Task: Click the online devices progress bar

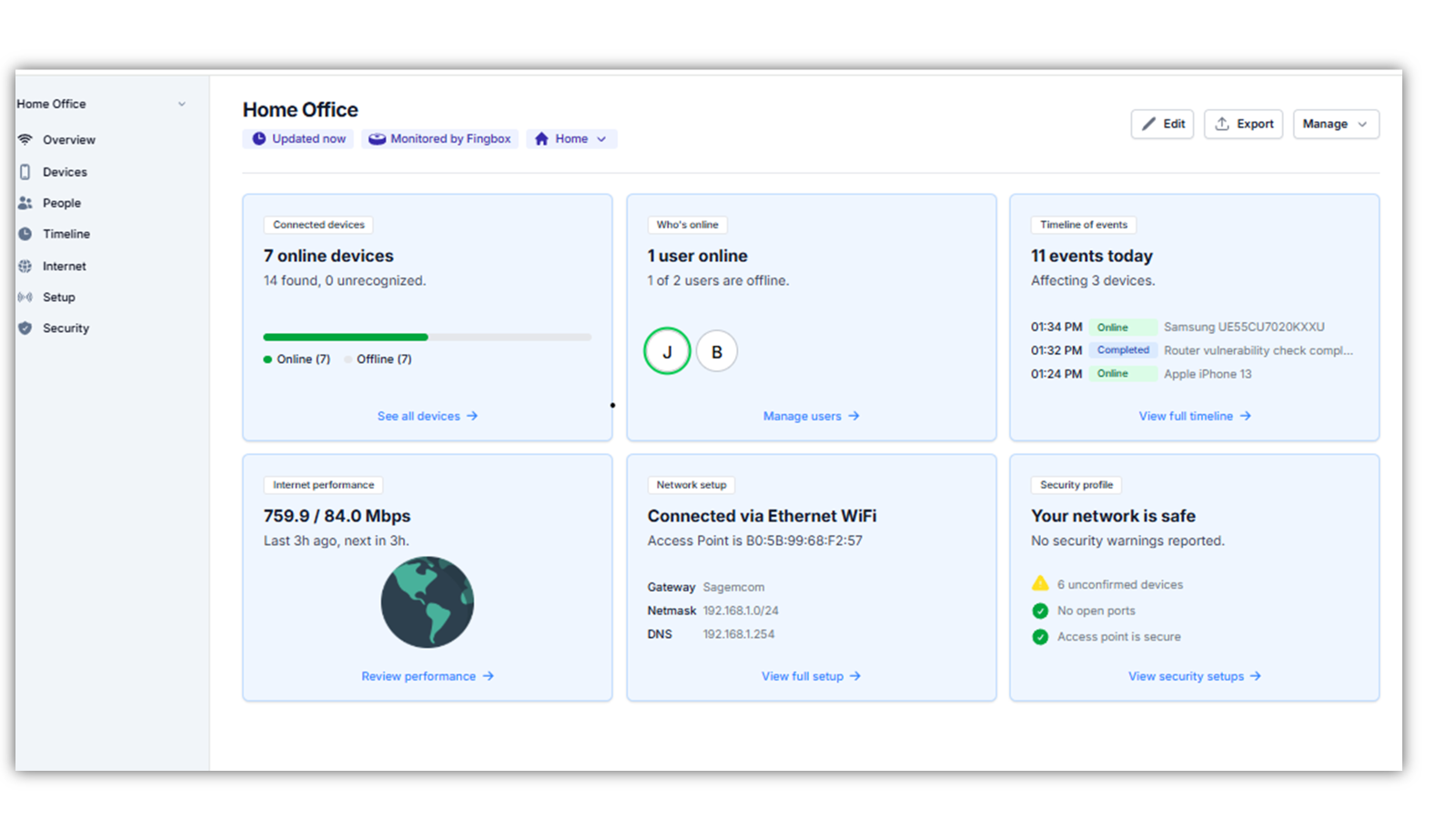Action: tap(427, 338)
